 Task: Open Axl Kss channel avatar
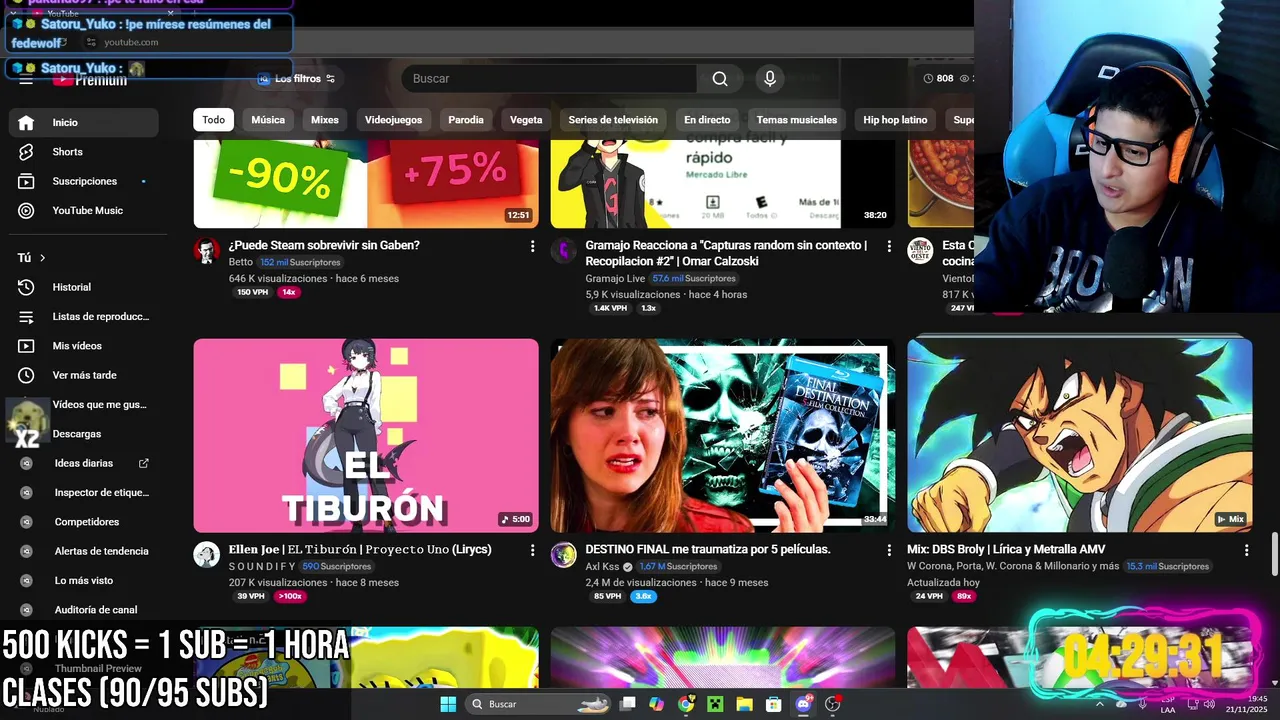coord(564,555)
